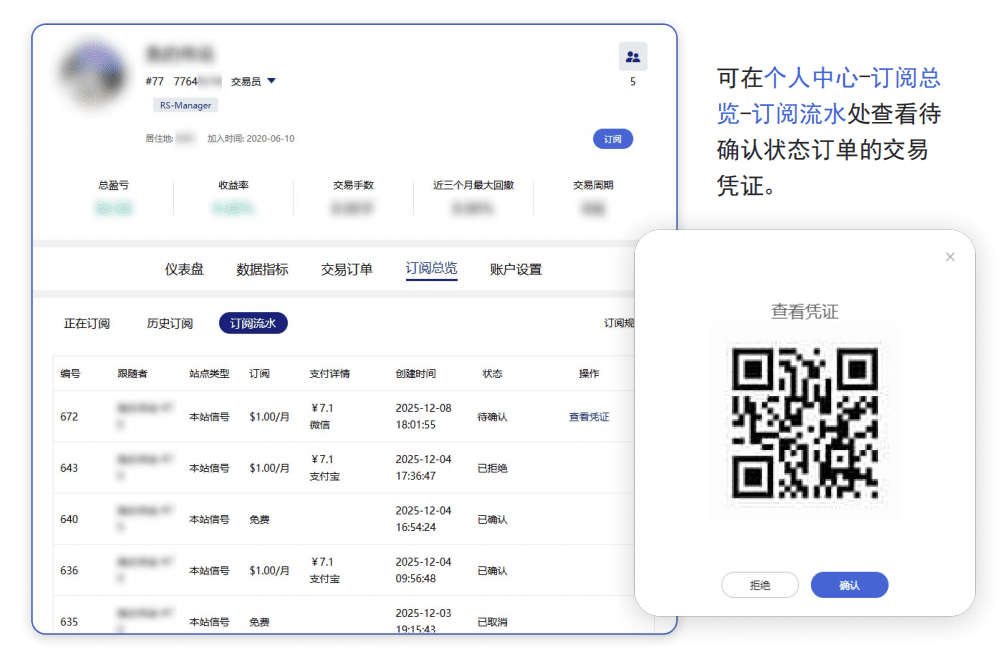The width and height of the screenshot is (1004, 668).
Task: Go to 账户设置 tab
Action: coord(516,269)
